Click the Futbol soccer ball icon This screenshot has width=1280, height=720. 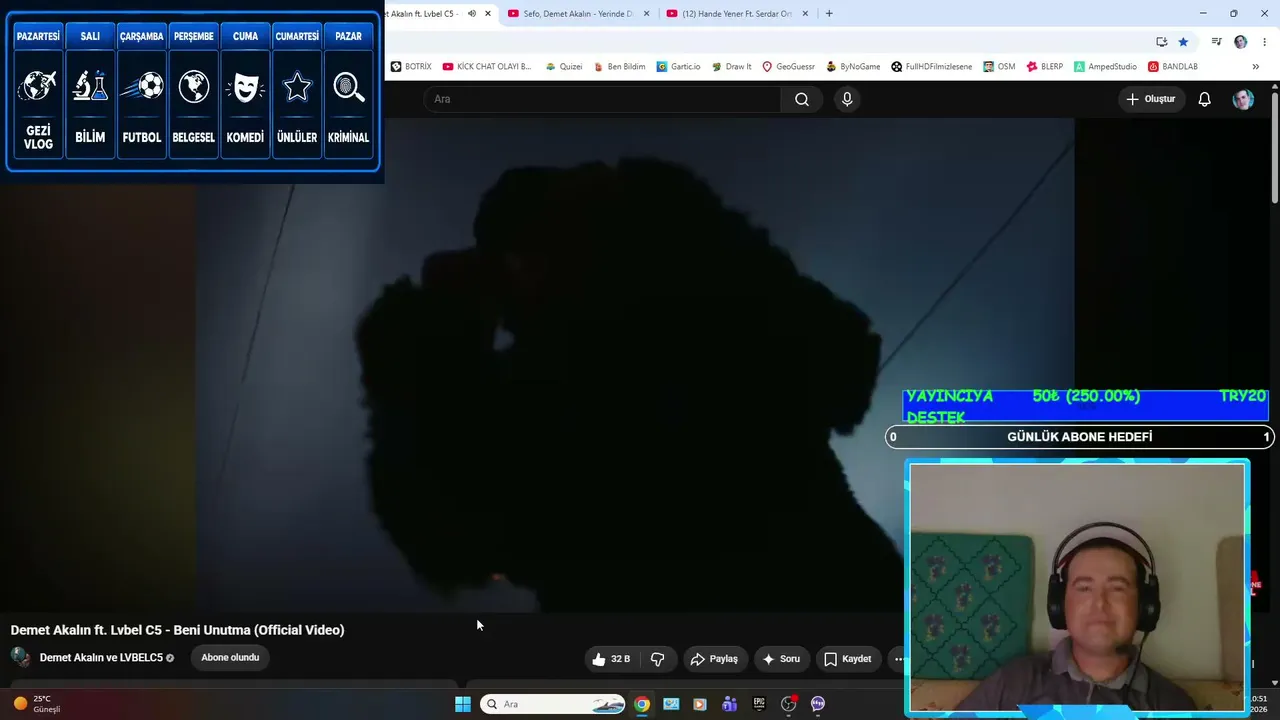point(142,87)
